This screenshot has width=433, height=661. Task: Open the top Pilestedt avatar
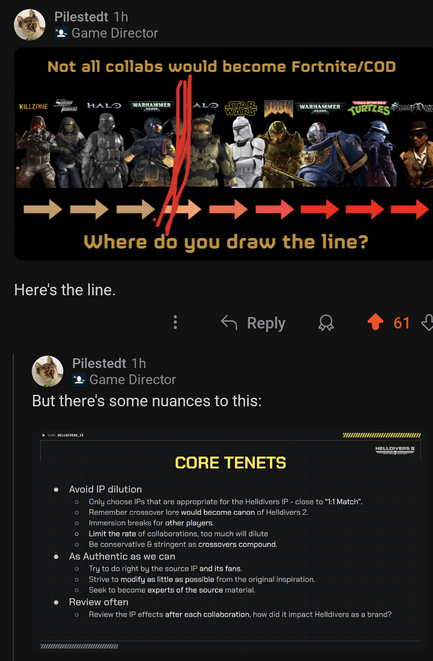tap(30, 25)
